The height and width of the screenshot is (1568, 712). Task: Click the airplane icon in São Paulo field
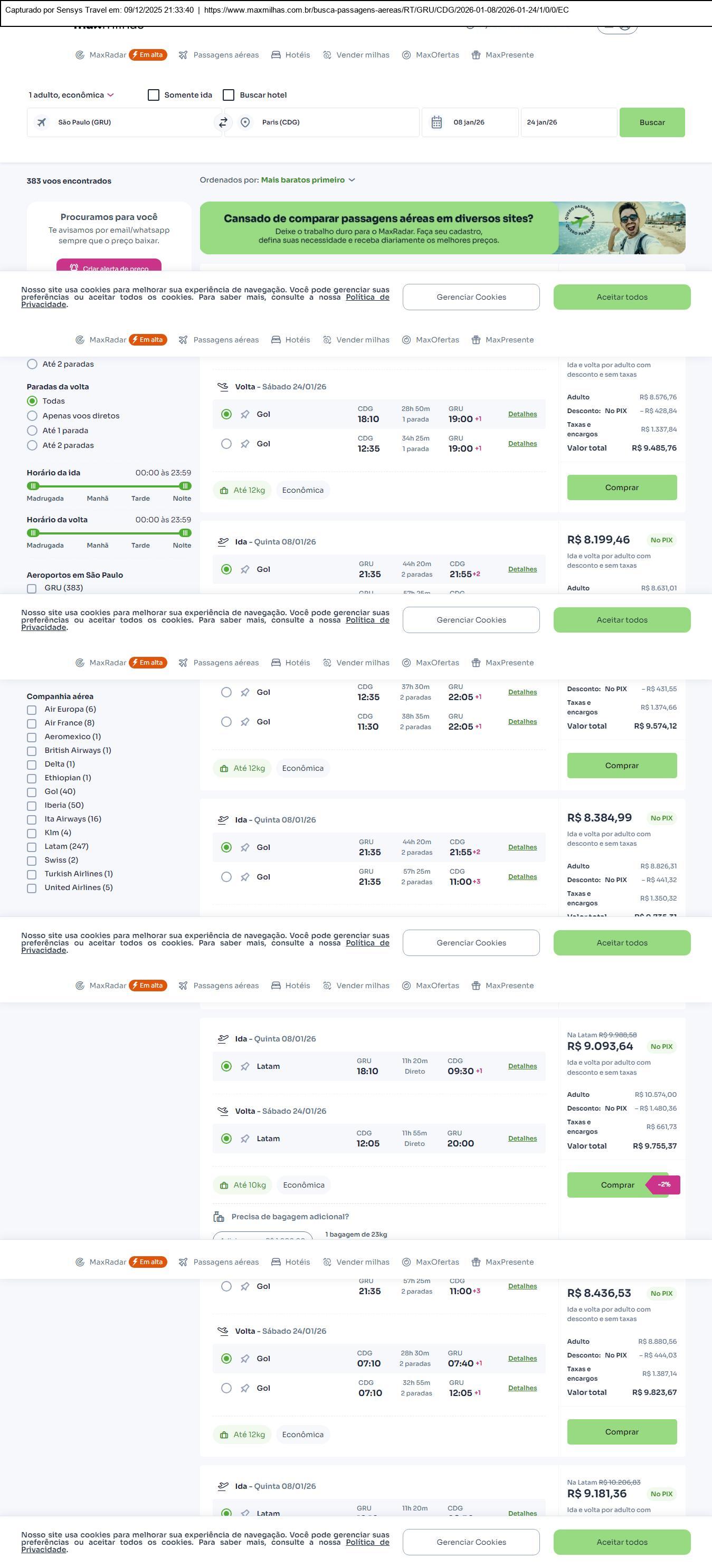point(41,122)
